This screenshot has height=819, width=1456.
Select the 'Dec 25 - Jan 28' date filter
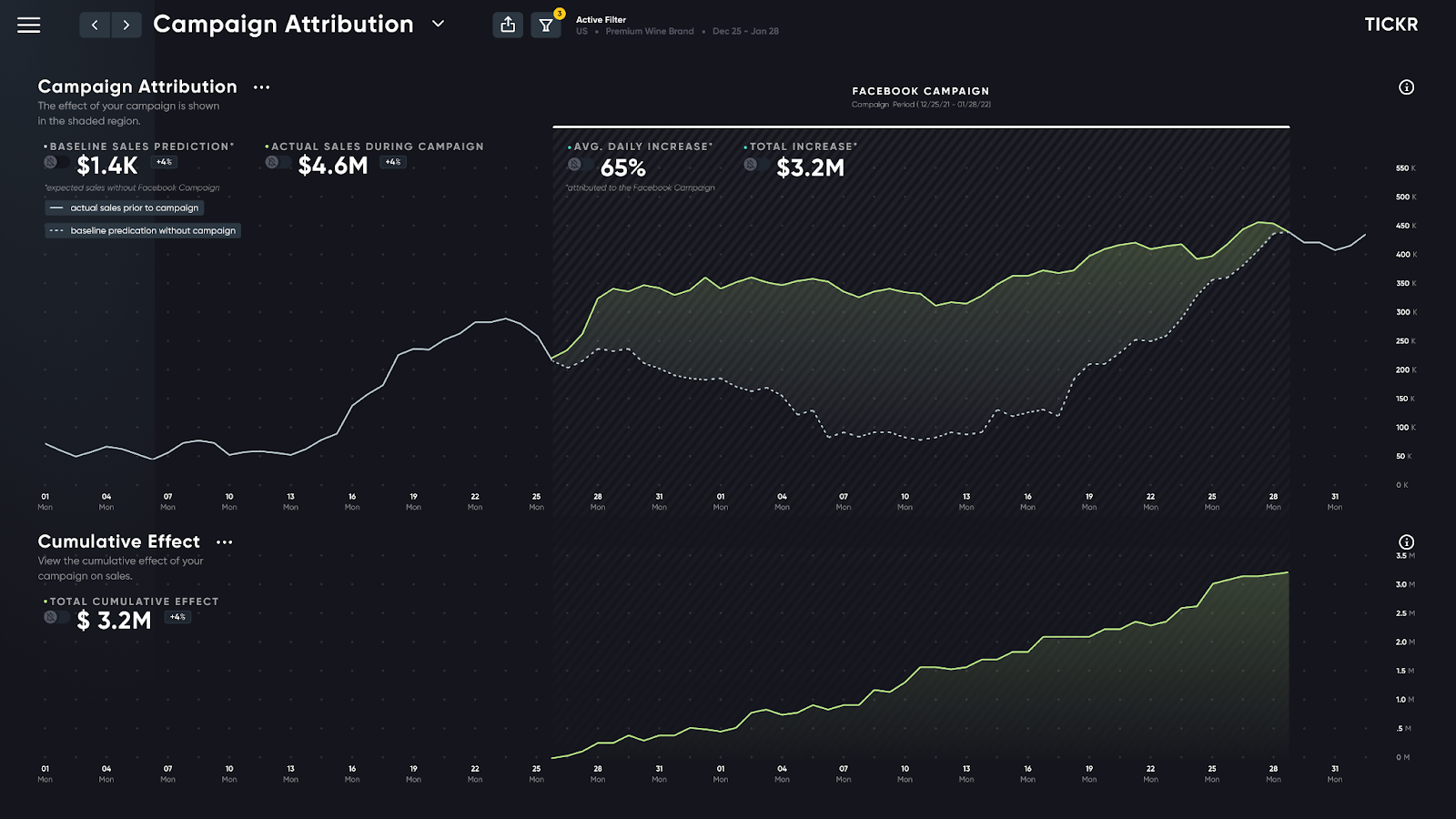pos(745,32)
